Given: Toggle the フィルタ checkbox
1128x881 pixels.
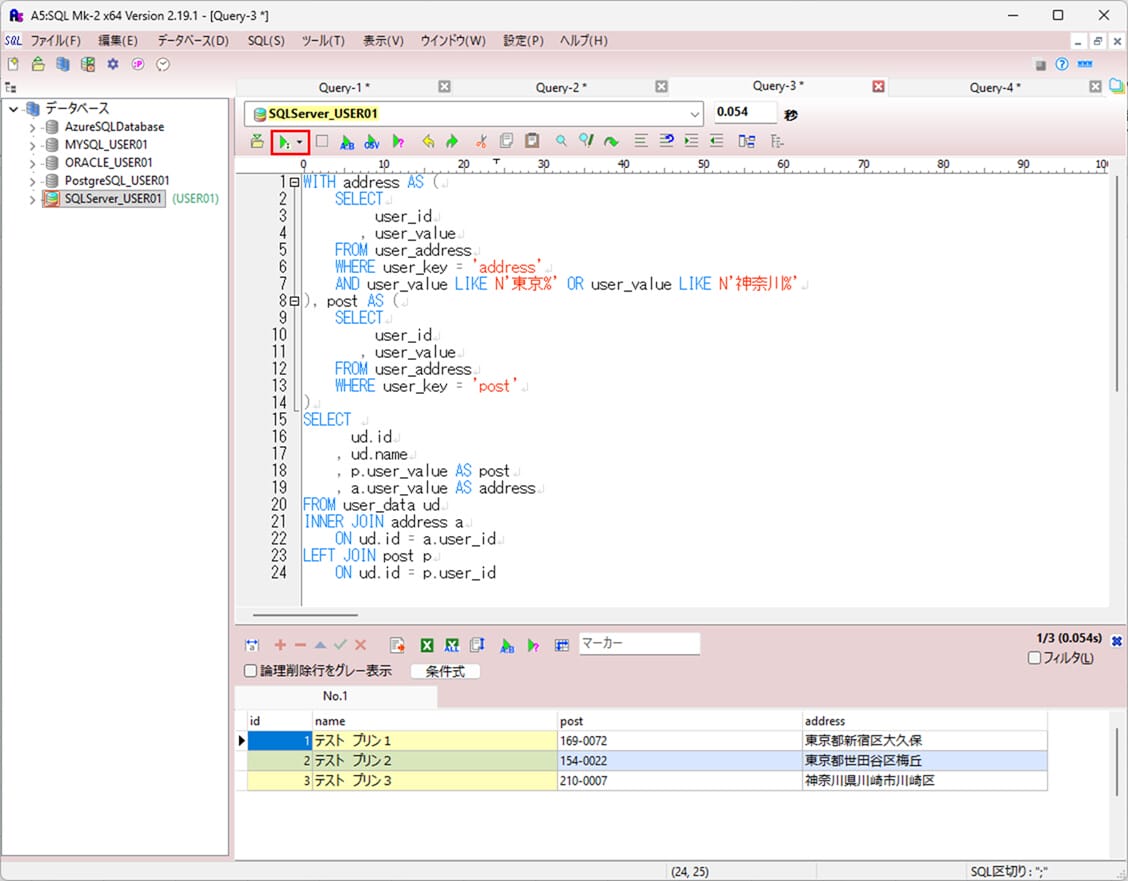Looking at the screenshot, I should tap(1035, 658).
